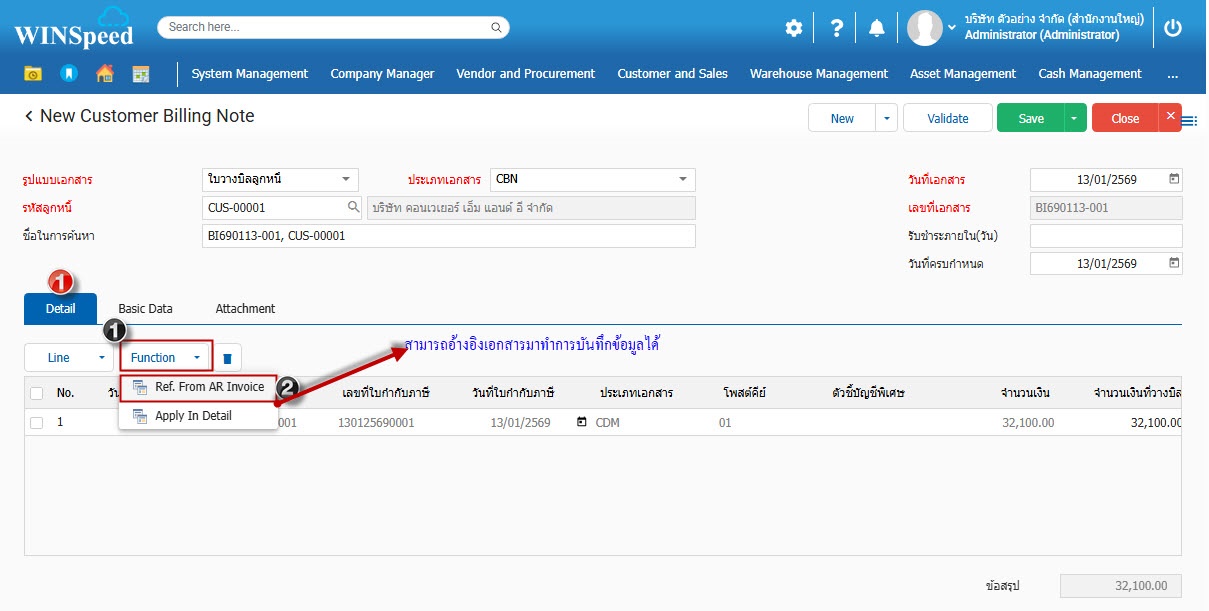The height and width of the screenshot is (611, 1209).
Task: Expand the Save button dropdown arrow
Action: 1074,119
